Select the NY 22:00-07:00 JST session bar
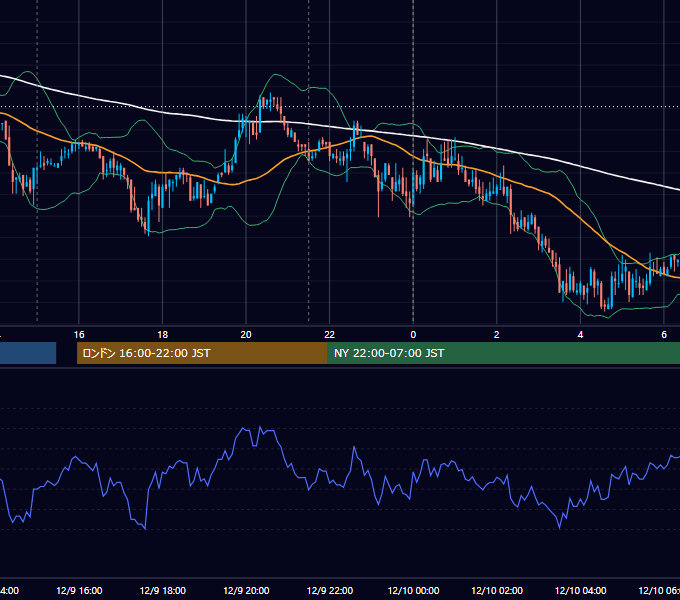The width and height of the screenshot is (680, 600). pos(503,353)
